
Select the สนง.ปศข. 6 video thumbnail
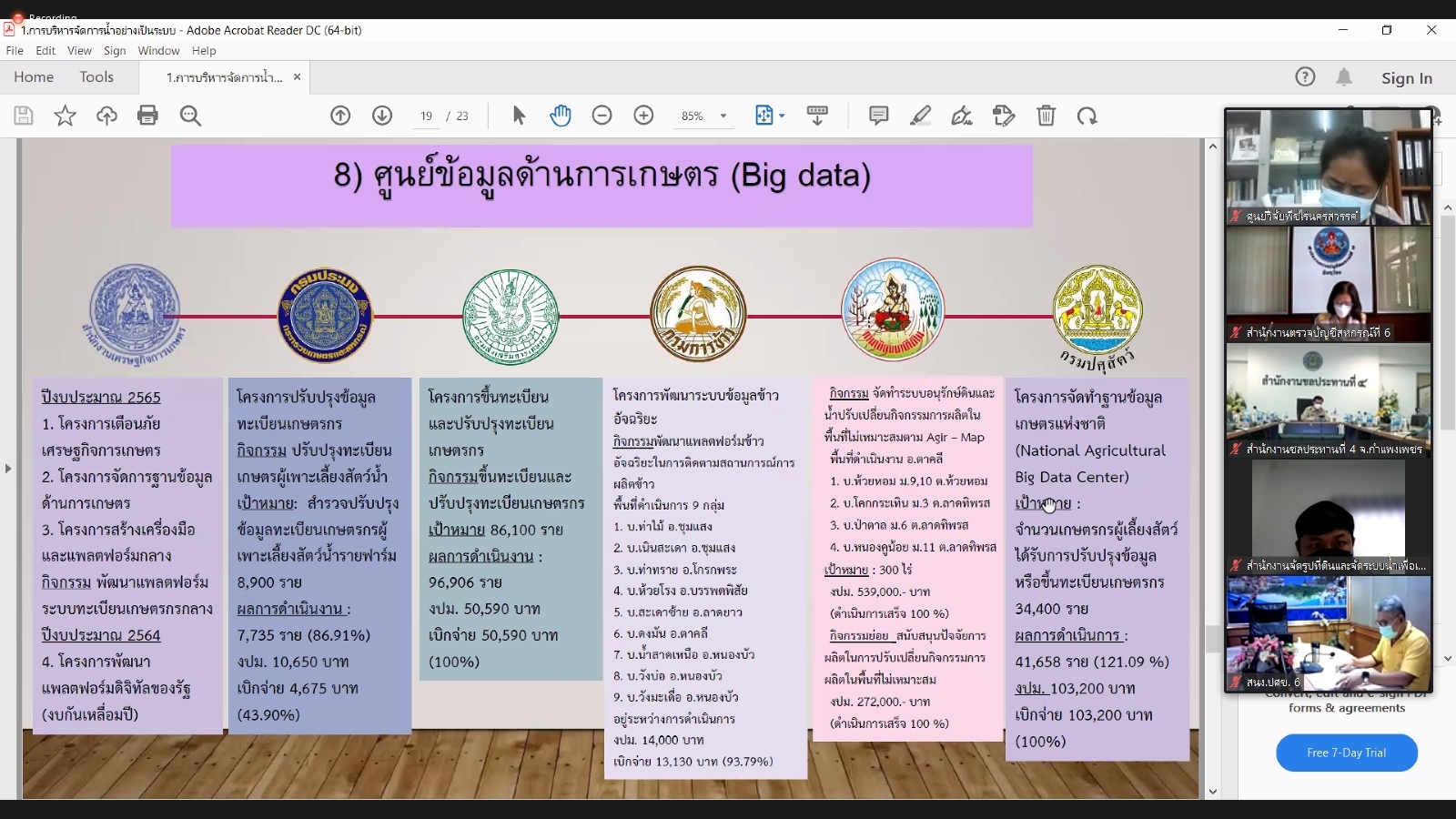(x=1328, y=633)
